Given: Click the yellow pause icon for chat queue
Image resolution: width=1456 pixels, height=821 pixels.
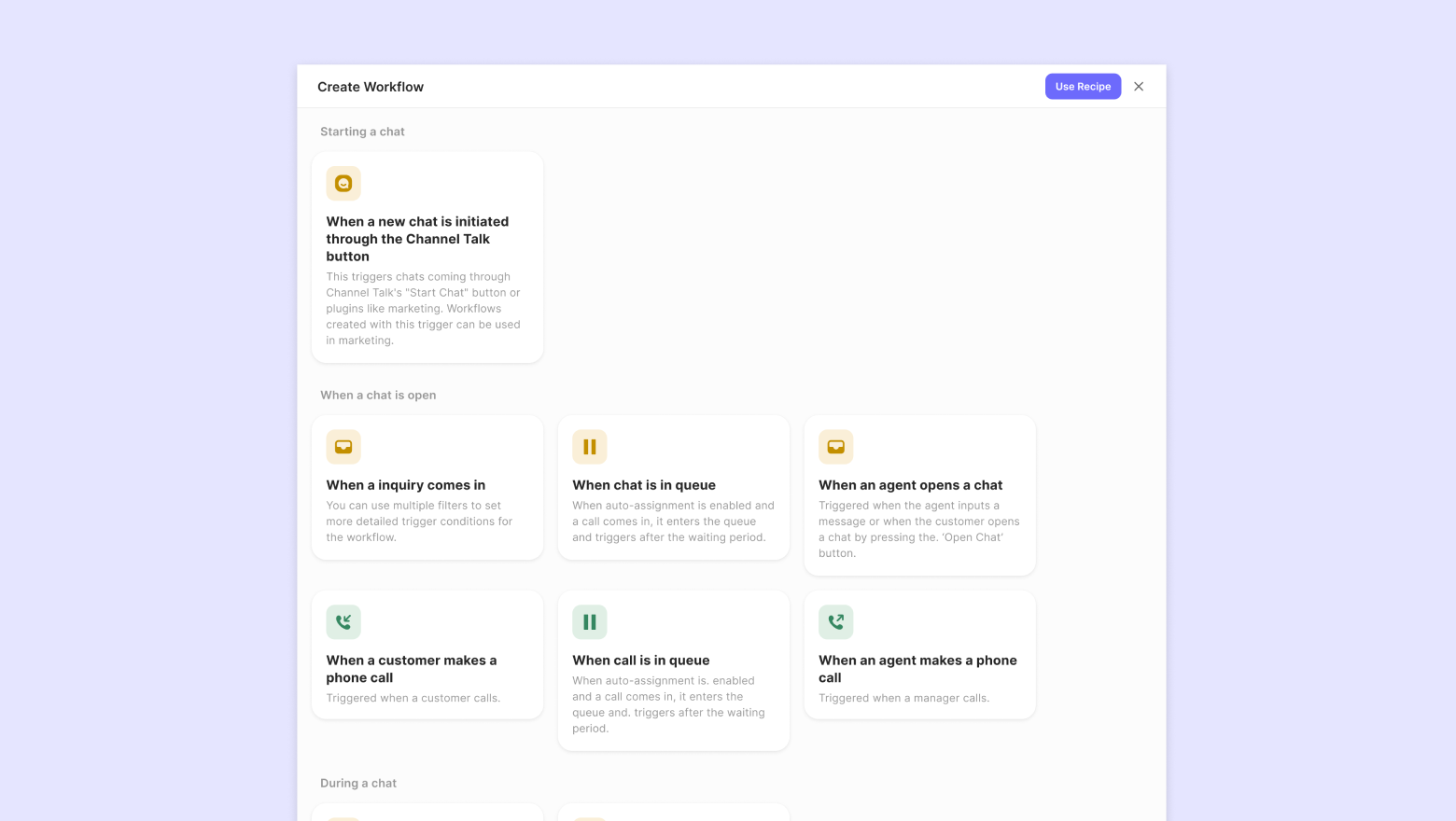Looking at the screenshot, I should click(590, 447).
